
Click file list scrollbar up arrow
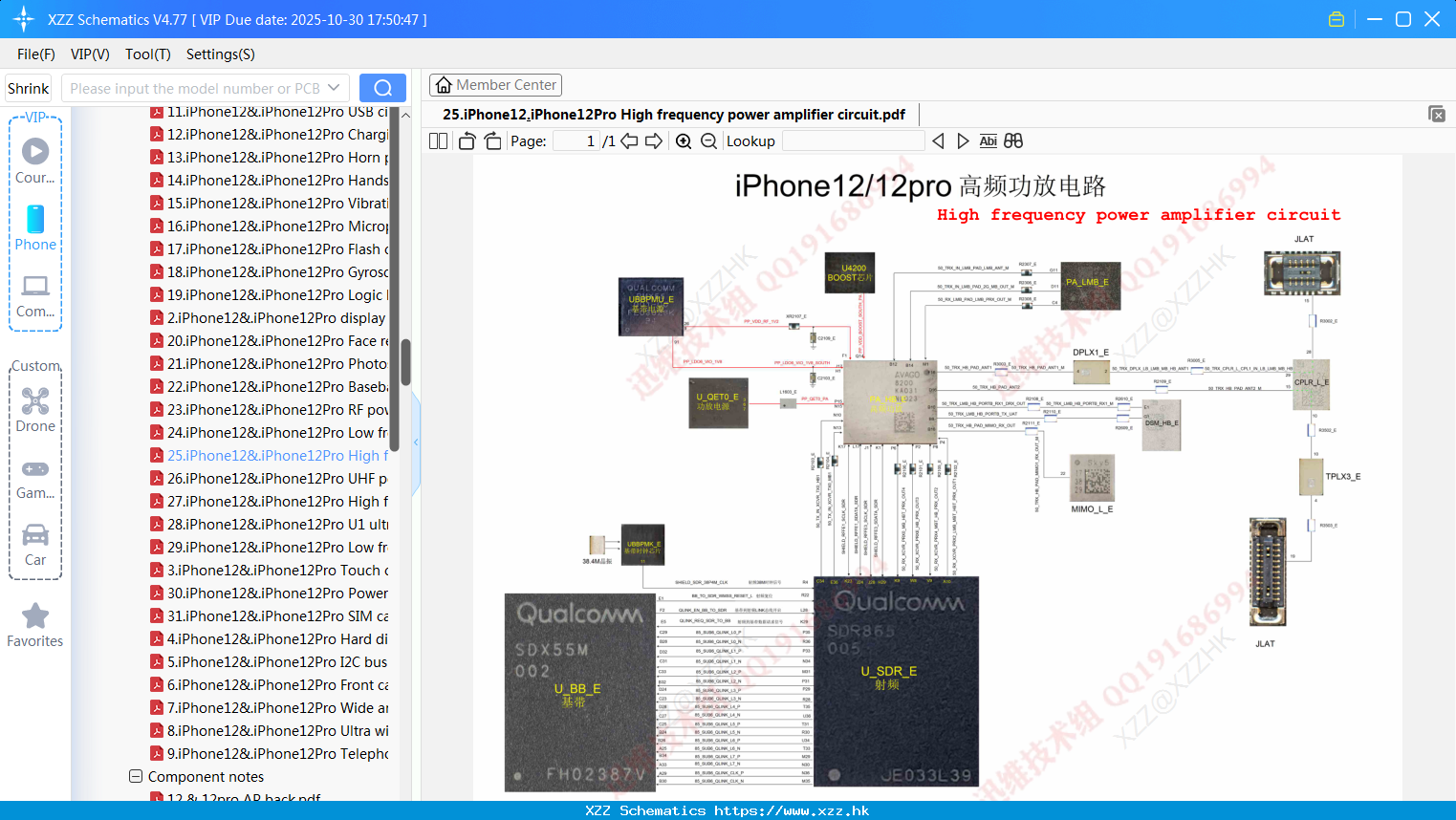pyautogui.click(x=405, y=115)
